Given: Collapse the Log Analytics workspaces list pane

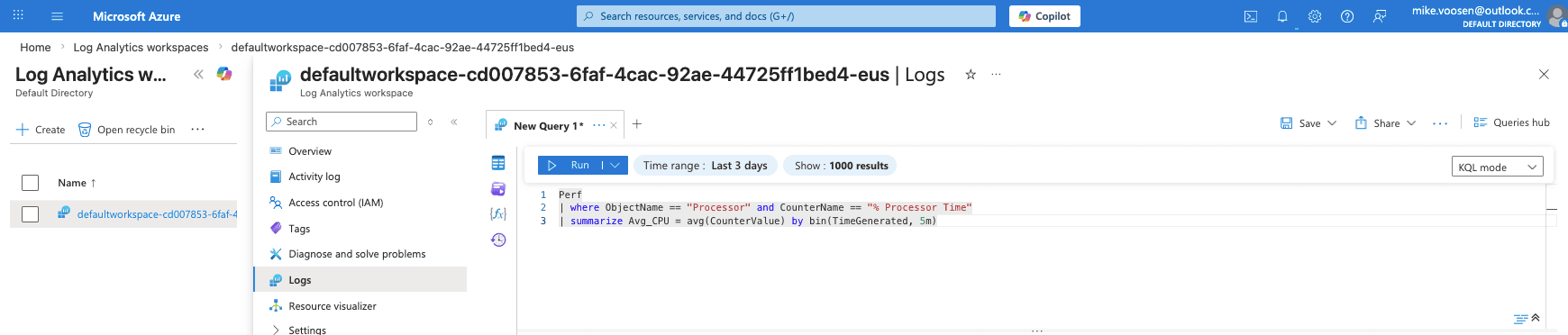Looking at the screenshot, I should [x=198, y=75].
